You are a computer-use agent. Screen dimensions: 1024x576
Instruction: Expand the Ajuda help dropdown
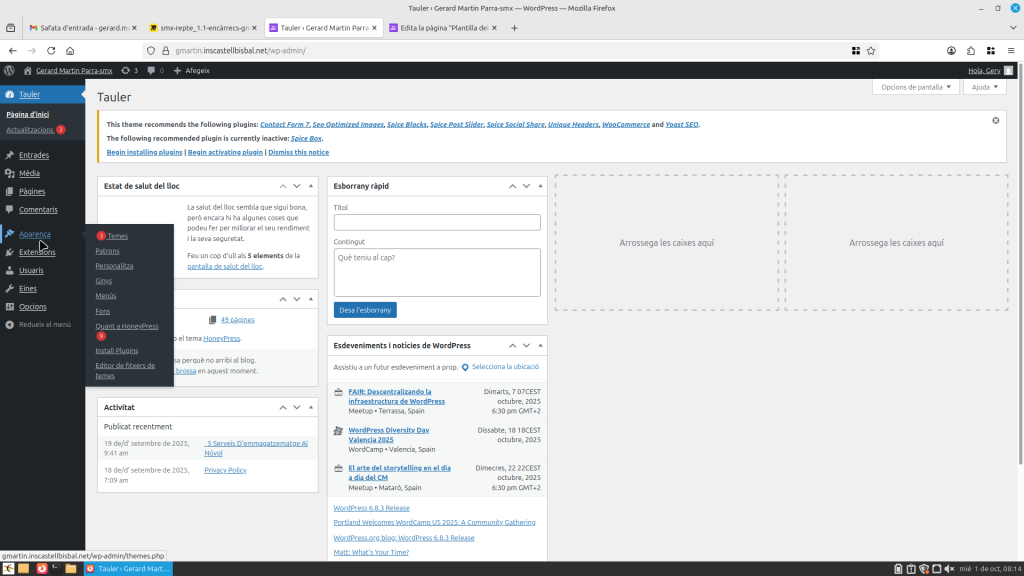985,87
